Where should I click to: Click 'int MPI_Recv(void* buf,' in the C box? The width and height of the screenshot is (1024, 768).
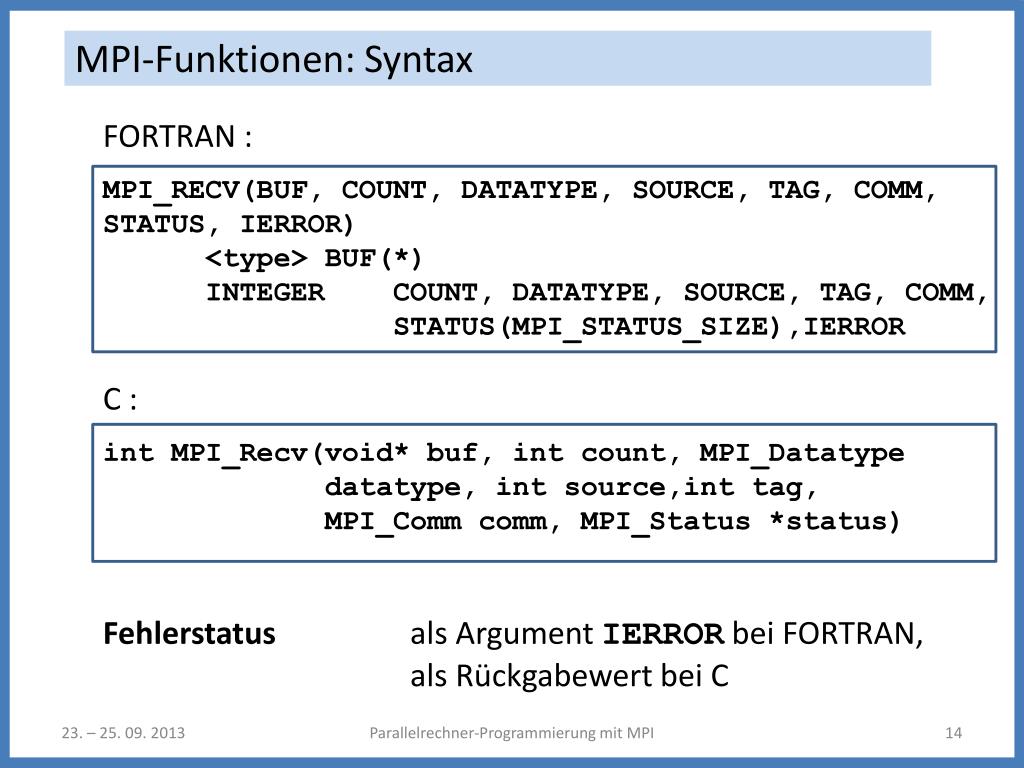[298, 453]
